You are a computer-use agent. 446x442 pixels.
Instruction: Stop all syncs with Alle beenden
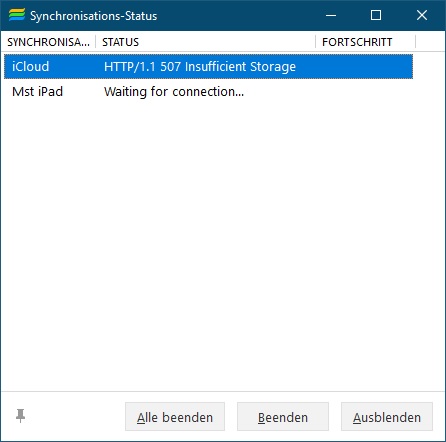pyautogui.click(x=175, y=417)
